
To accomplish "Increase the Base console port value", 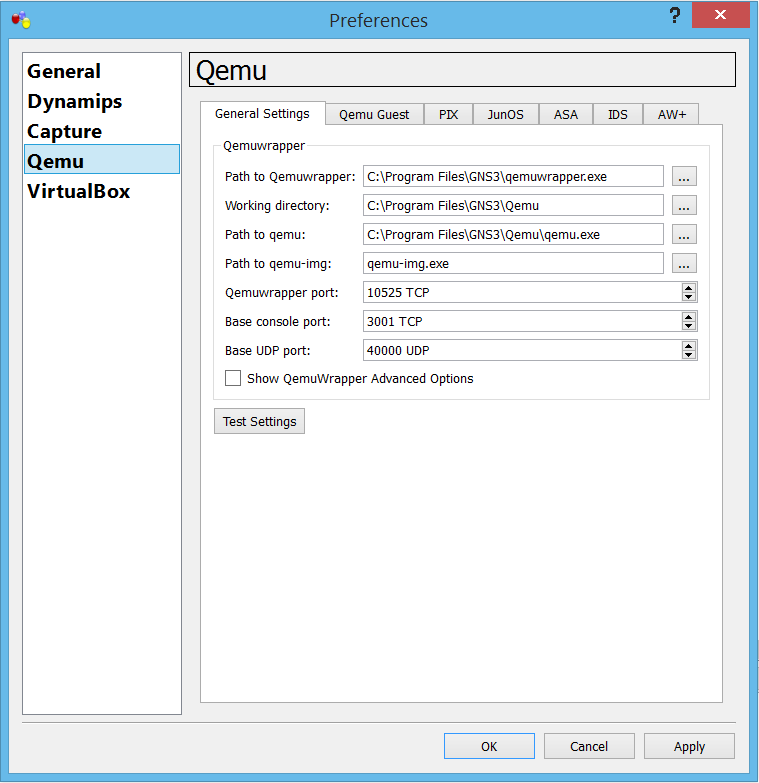I will [x=689, y=317].
